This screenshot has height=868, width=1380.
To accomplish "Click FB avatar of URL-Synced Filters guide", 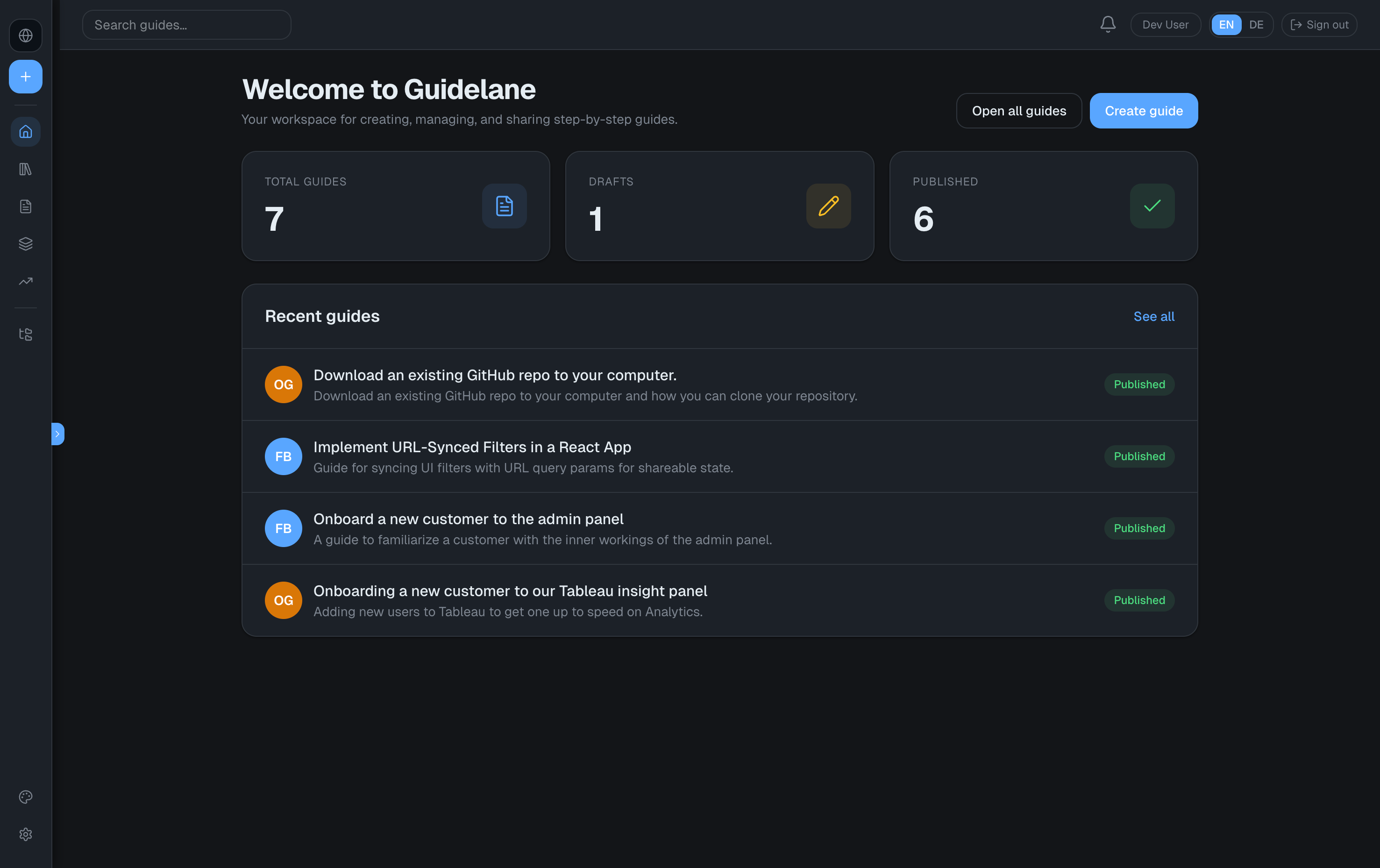I will tap(283, 456).
